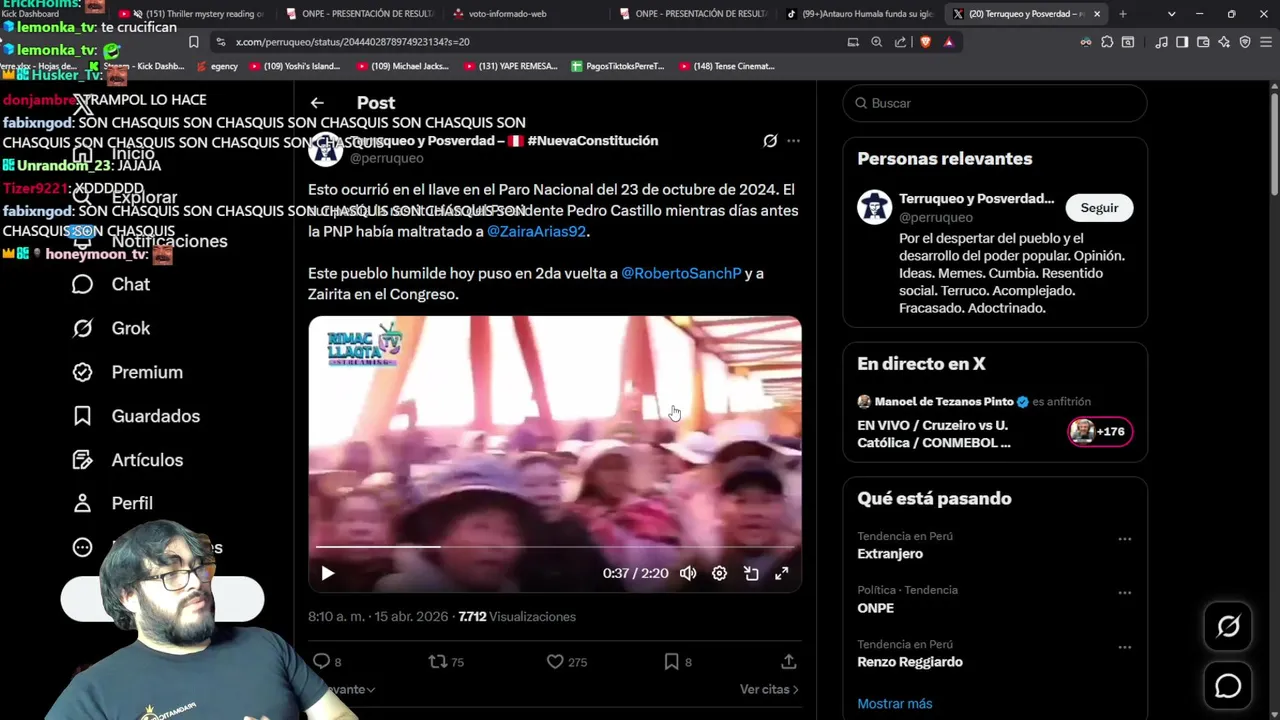This screenshot has height=720, width=1280.
Task: Open options for the Extranjero trend
Action: (1125, 539)
